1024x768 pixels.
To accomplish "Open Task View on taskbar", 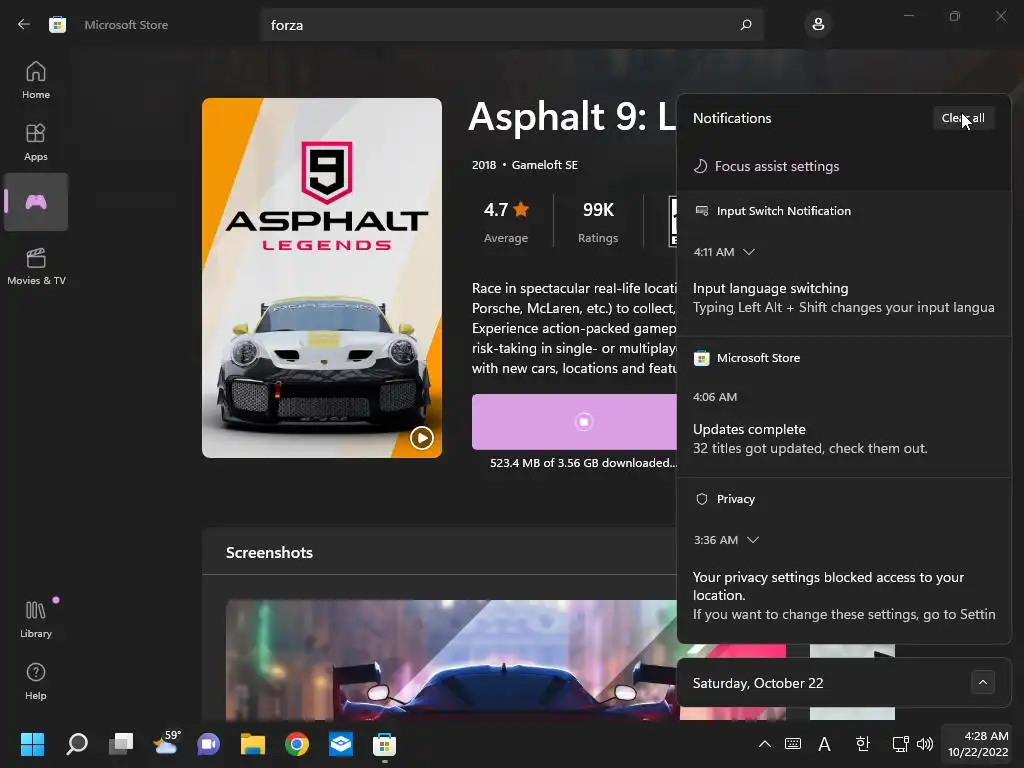I will coord(121,744).
